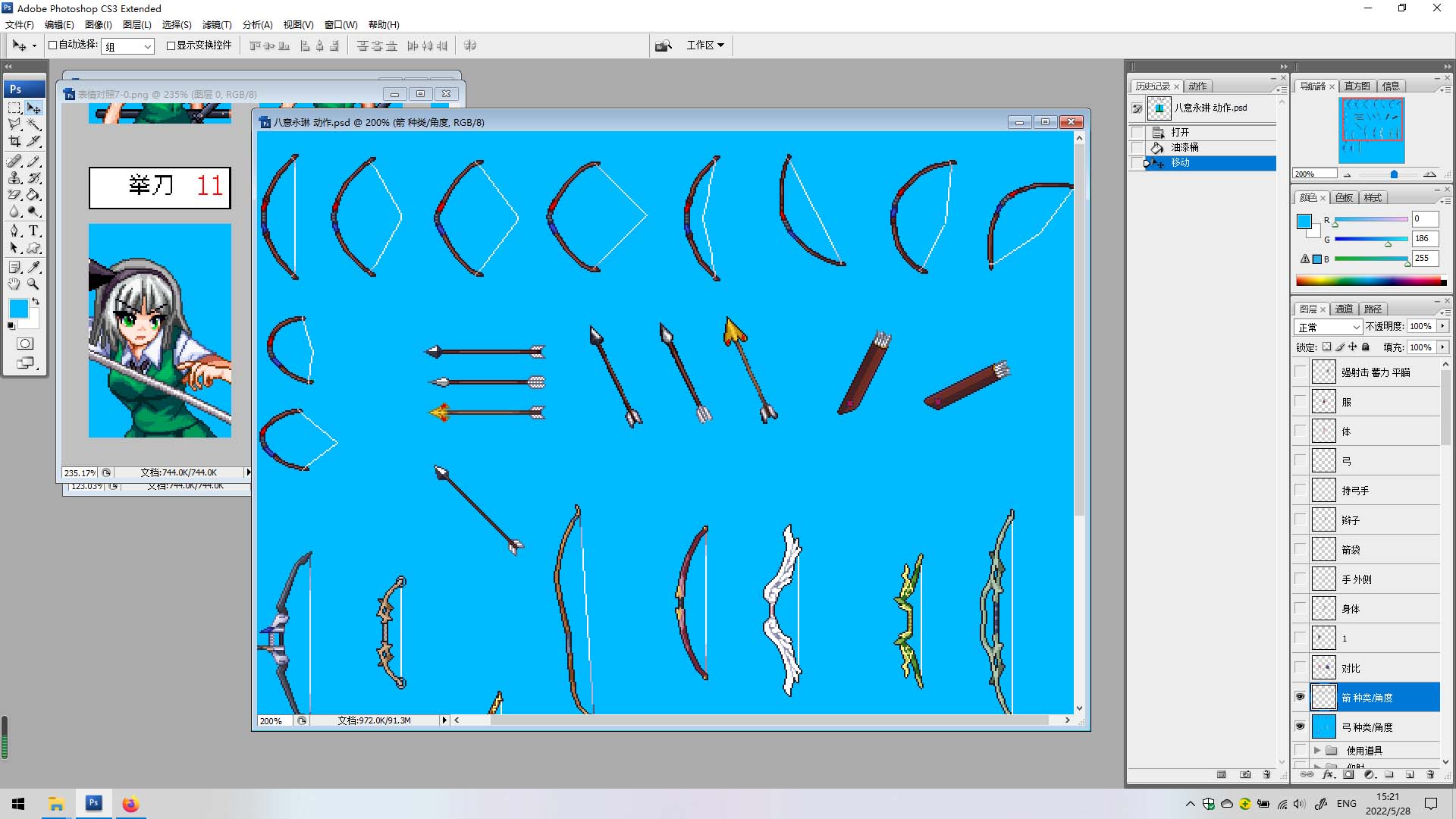Screen dimensions: 1456x819
Task: Select the Rectangular Marquee tool
Action: click(14, 108)
